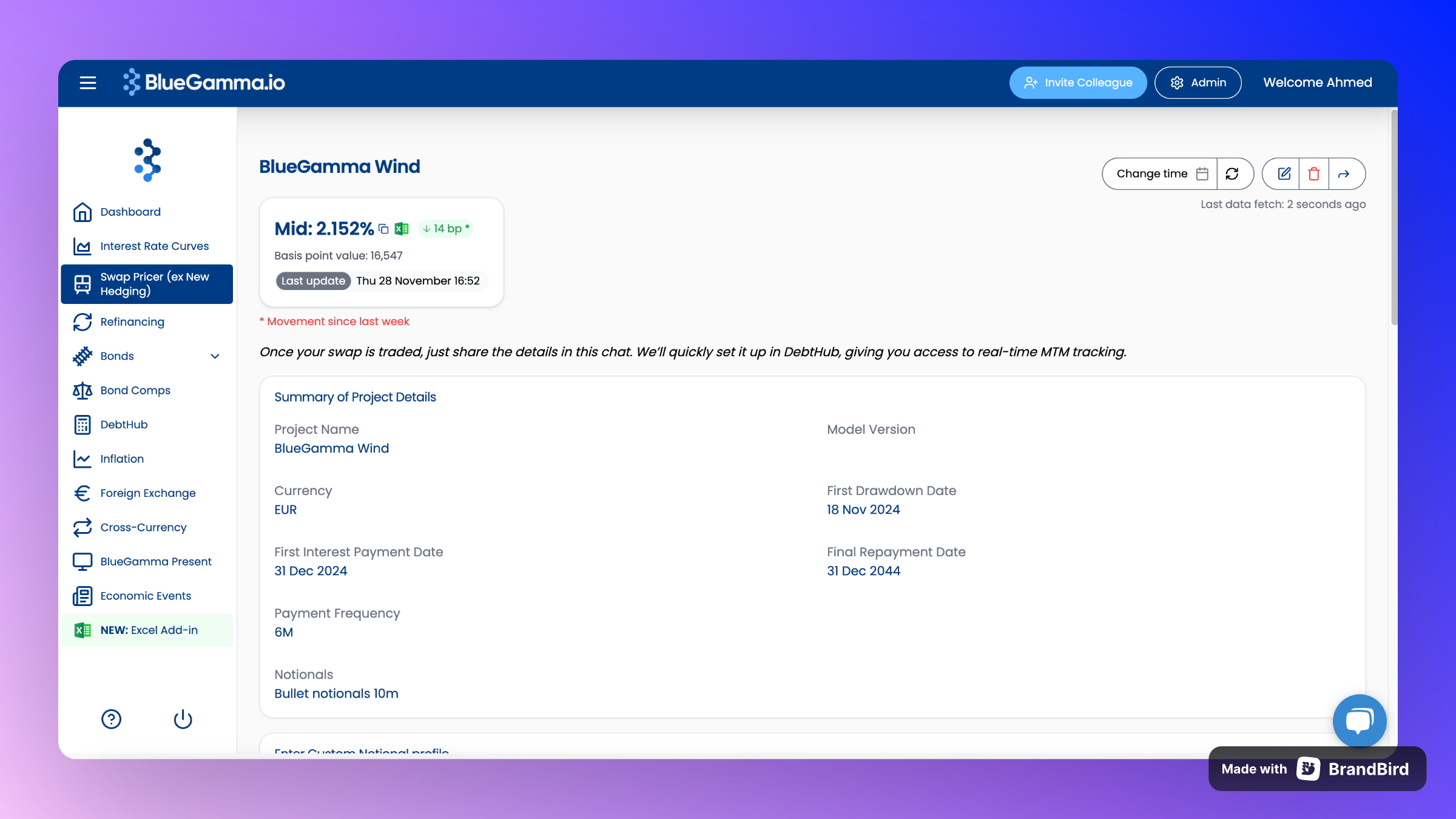Click the hamburger menu icon
The width and height of the screenshot is (1456, 819).
tap(88, 83)
